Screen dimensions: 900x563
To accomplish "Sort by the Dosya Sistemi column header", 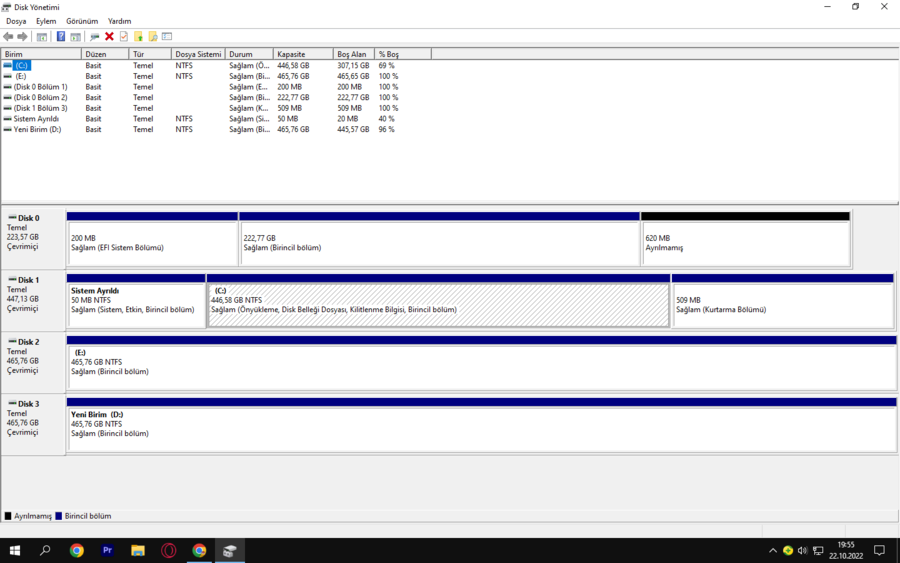I will coord(198,54).
